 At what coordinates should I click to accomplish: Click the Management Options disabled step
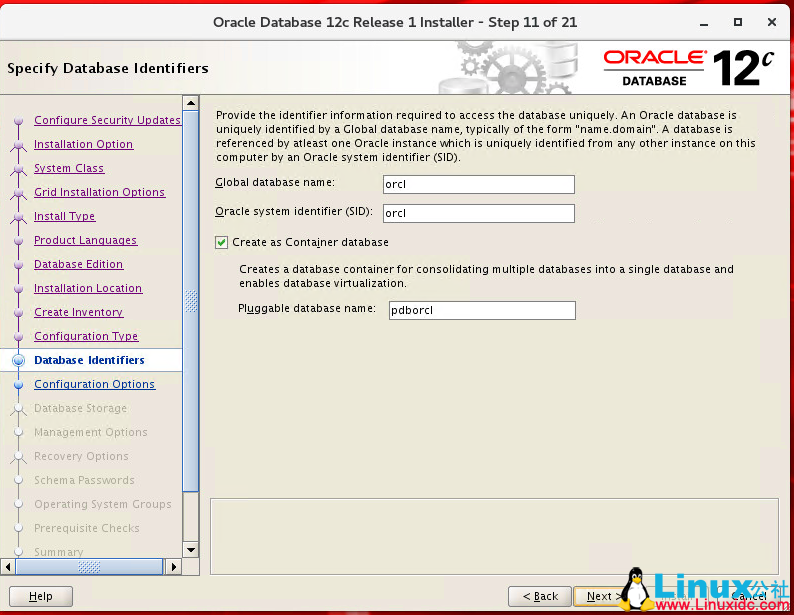click(x=91, y=432)
